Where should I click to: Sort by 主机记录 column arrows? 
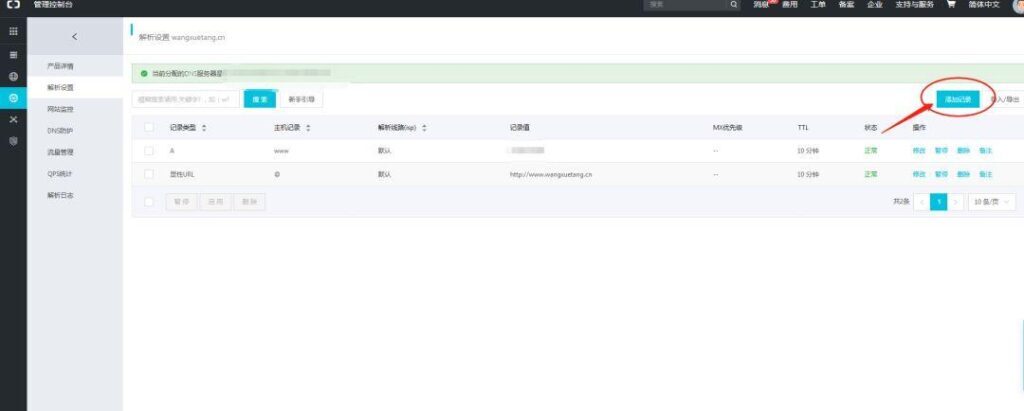pyautogui.click(x=308, y=128)
